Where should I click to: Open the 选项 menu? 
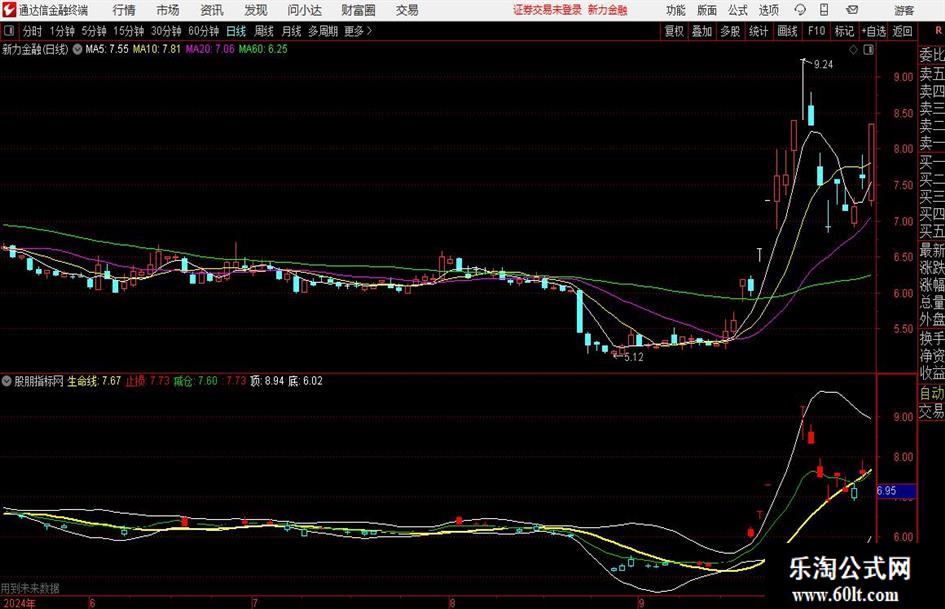(x=768, y=10)
